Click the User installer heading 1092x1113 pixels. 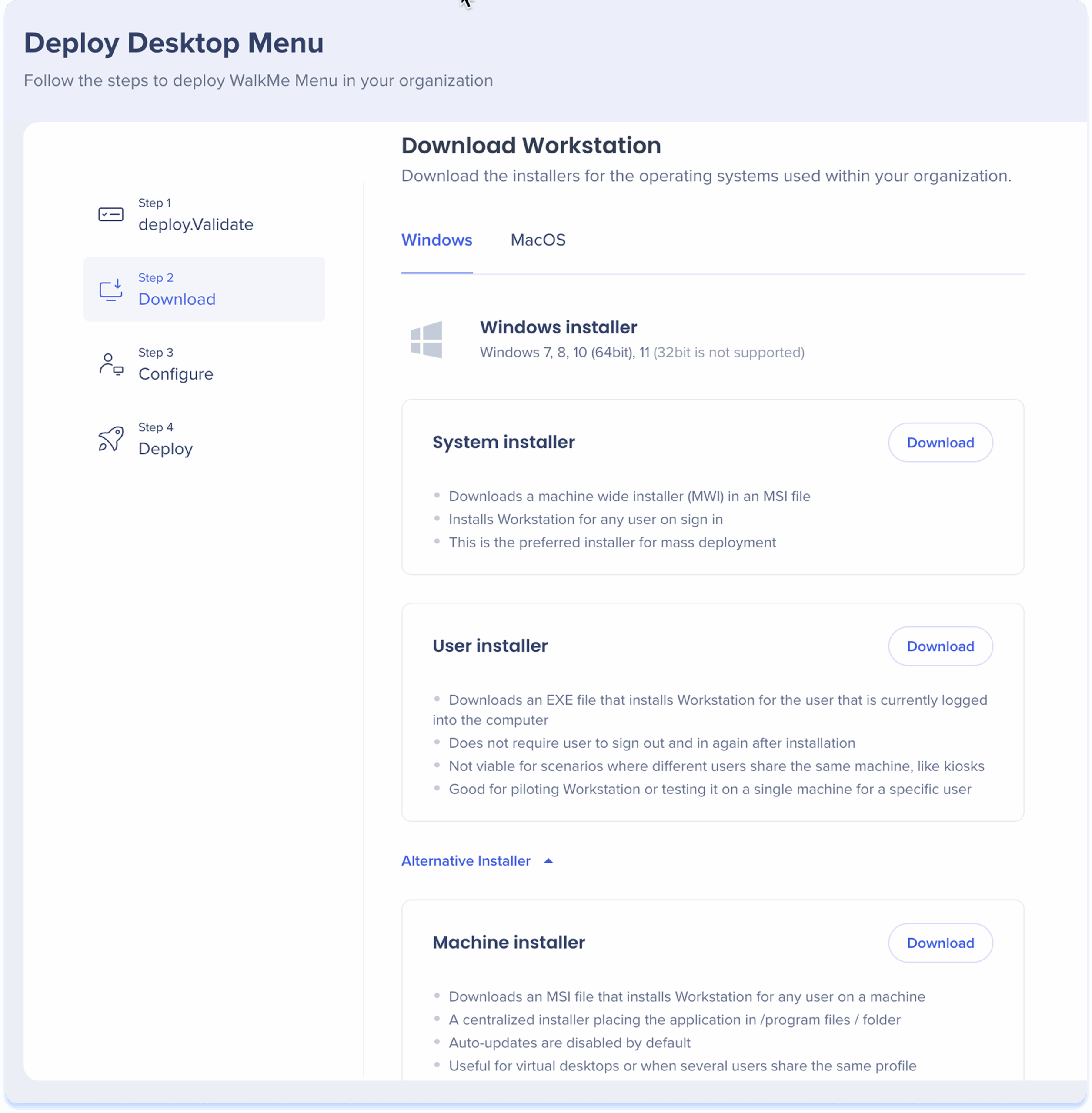(x=490, y=646)
